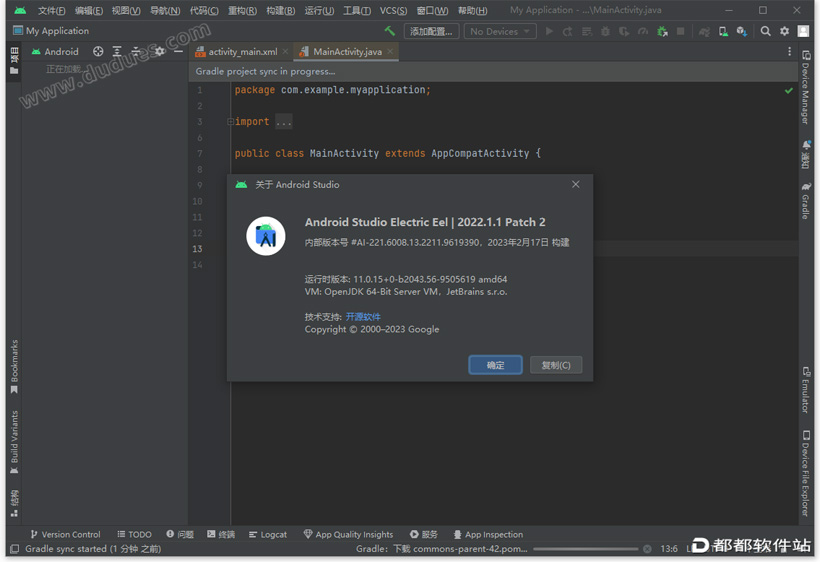This screenshot has height=562, width=820.
Task: Click the Gradle download progress bar
Action: [x=585, y=549]
